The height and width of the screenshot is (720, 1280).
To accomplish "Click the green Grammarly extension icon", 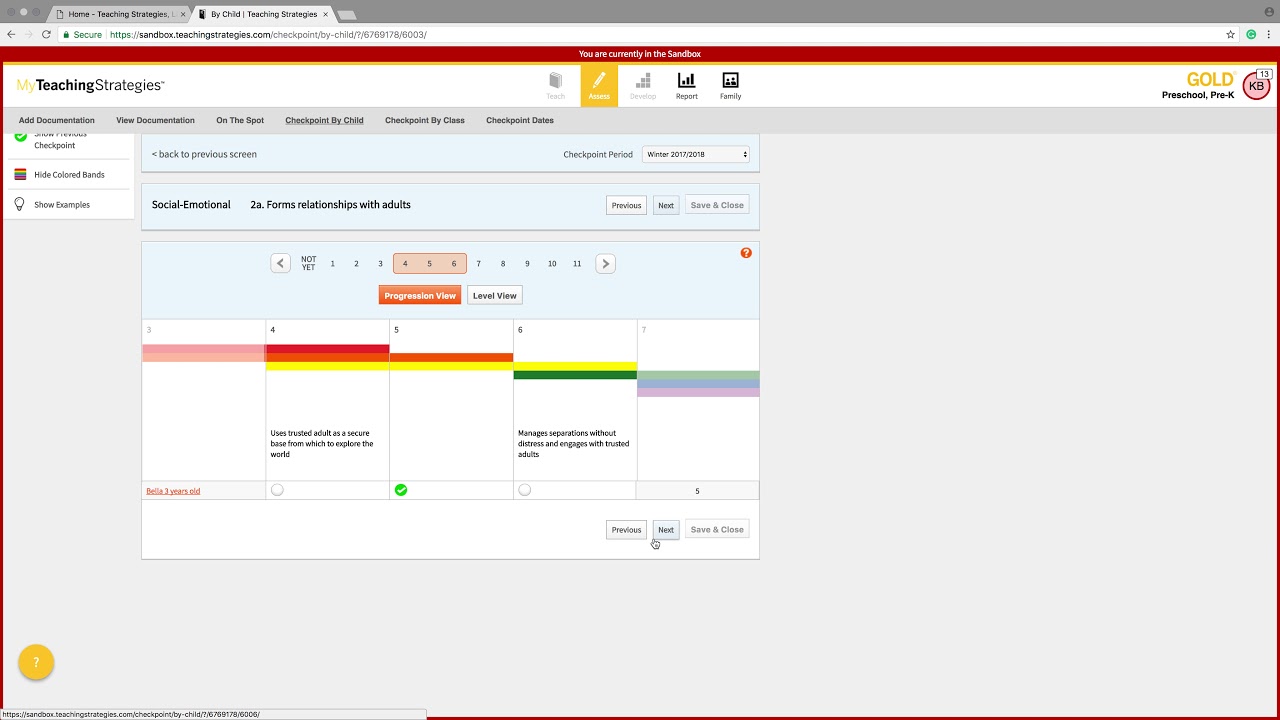I will tap(1251, 34).
